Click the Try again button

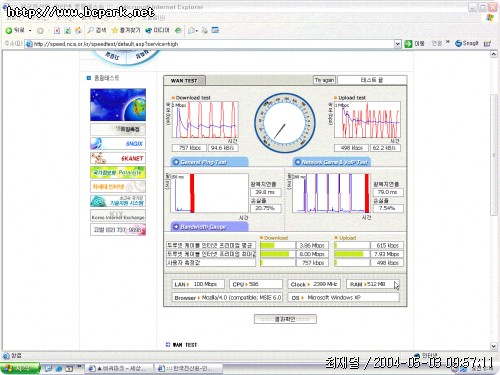(324, 80)
